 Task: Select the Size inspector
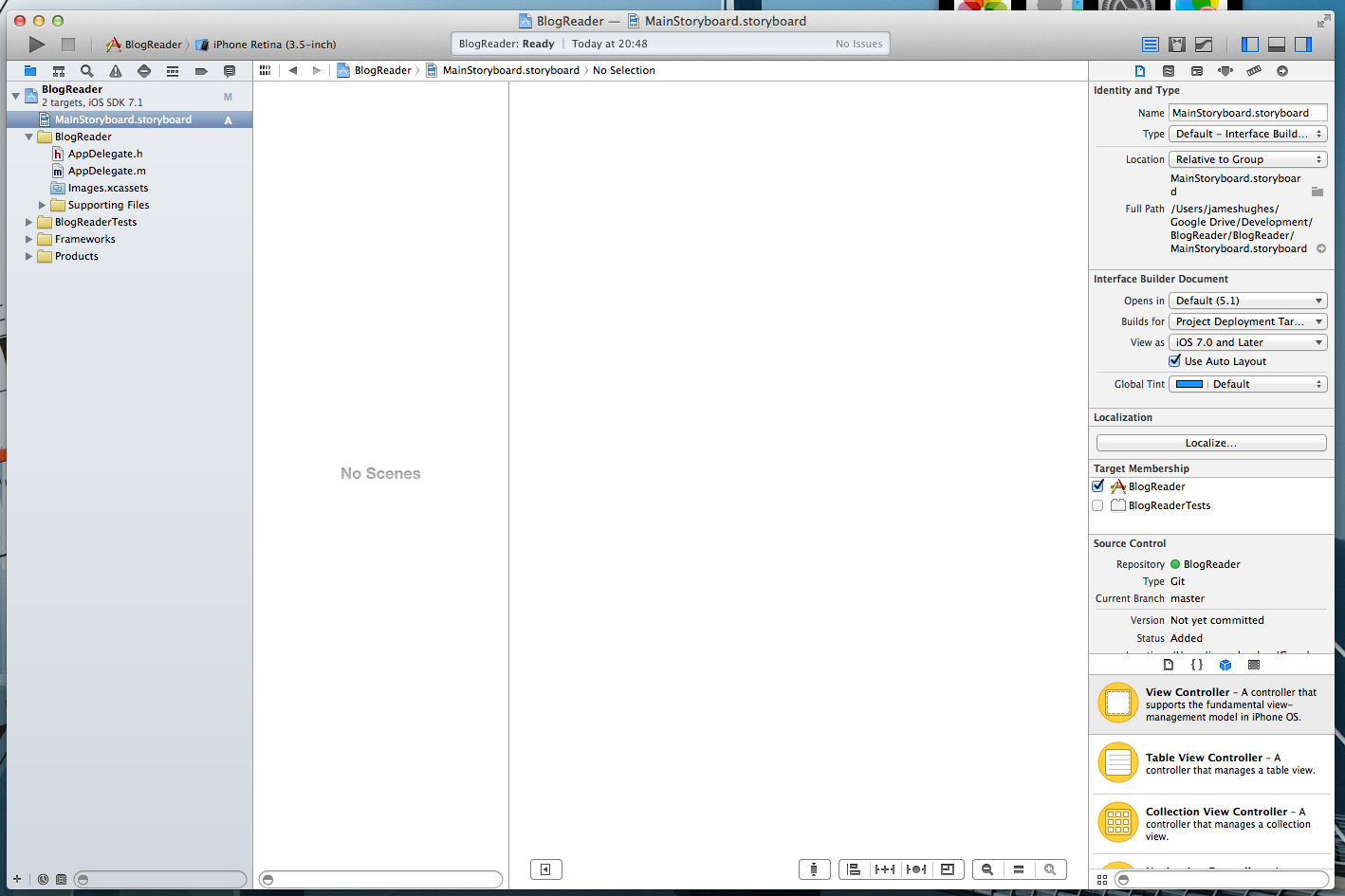(1253, 70)
